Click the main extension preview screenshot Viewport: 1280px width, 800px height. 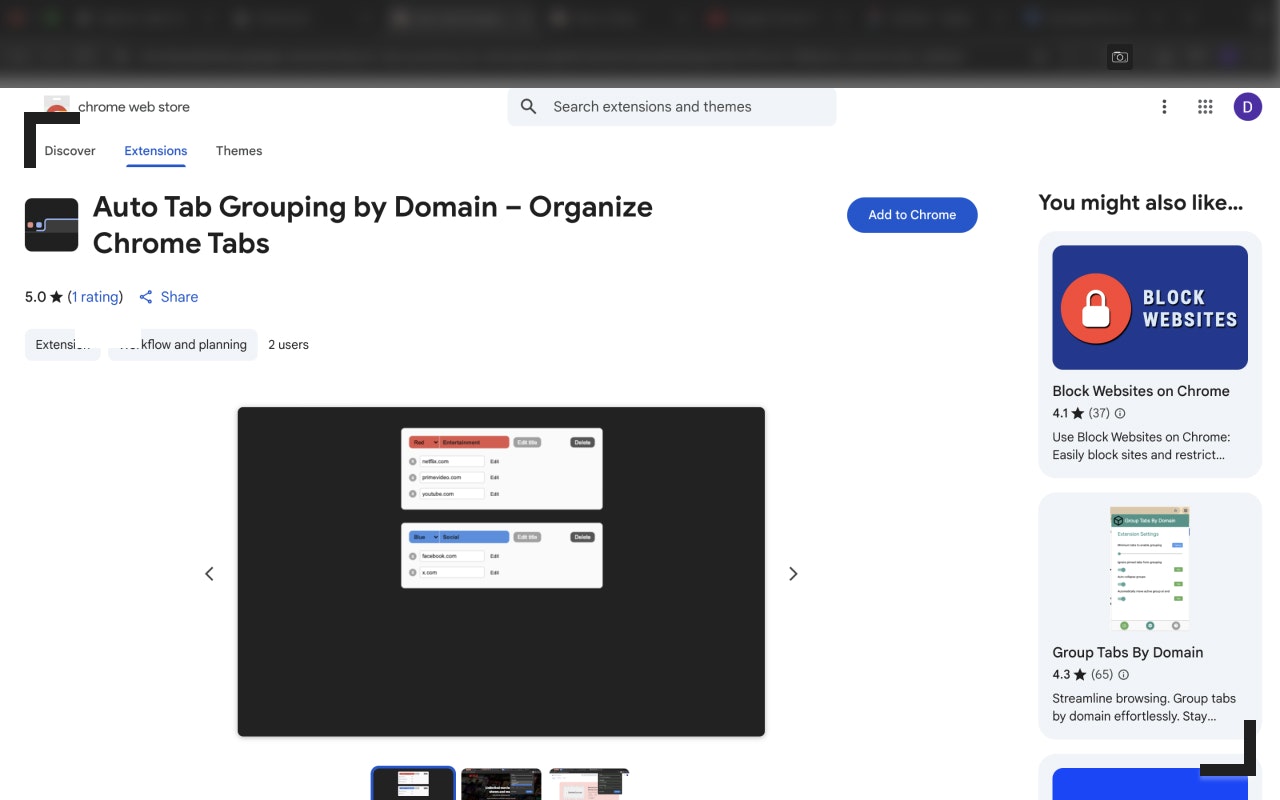[501, 572]
